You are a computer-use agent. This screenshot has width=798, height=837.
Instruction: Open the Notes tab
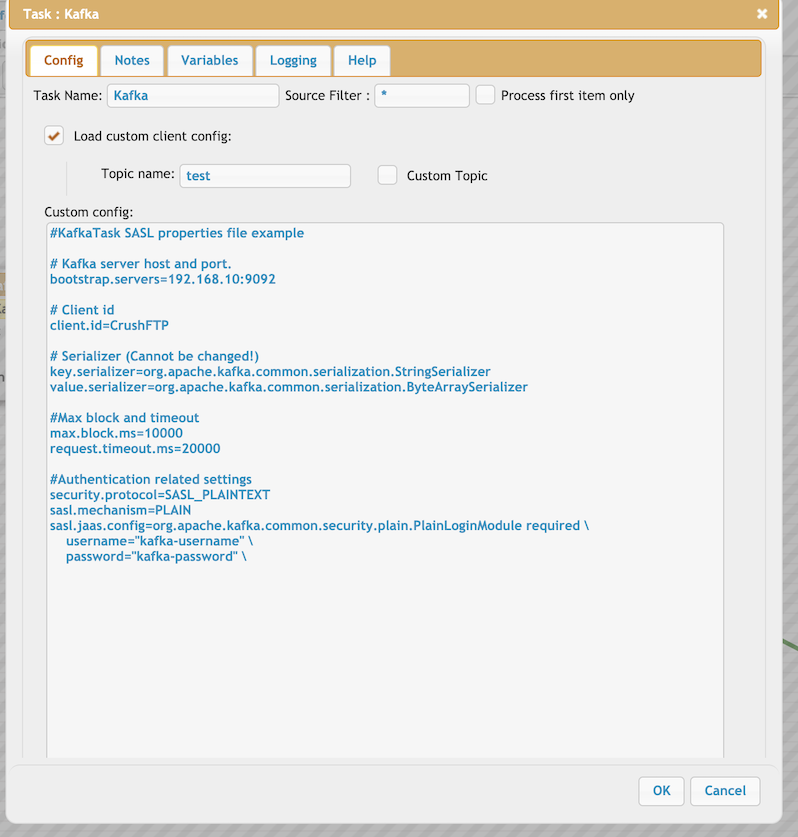(132, 60)
